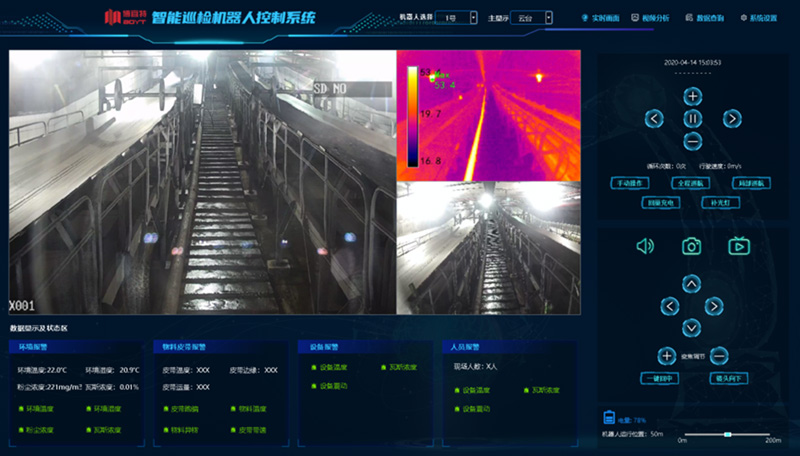The image size is (800, 456).
Task: Open the 视频分析 tab
Action: (654, 18)
